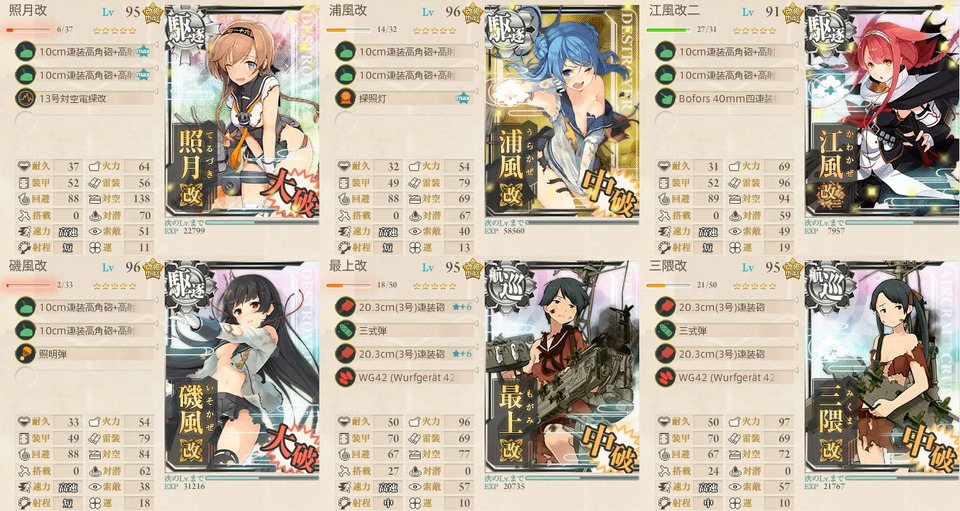Select the 13号対空電探改 radar icon
Viewport: 960px width, 511px height.
coord(25,98)
